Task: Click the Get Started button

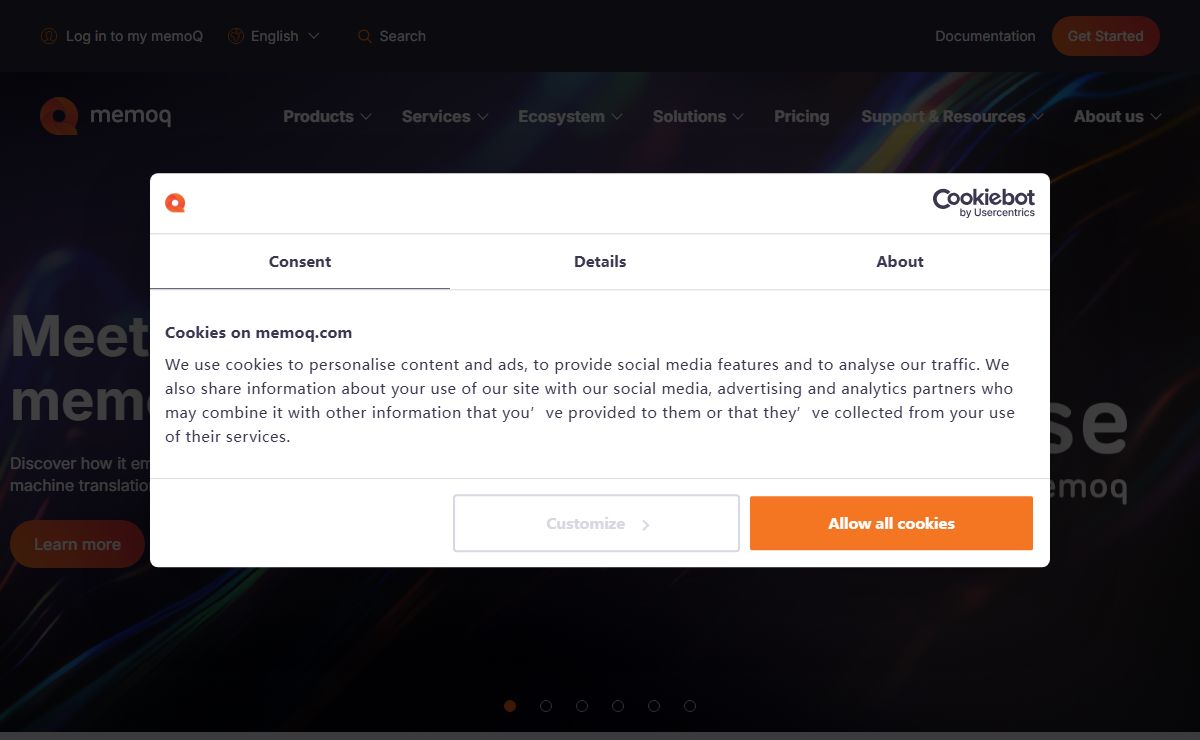Action: coord(1105,36)
